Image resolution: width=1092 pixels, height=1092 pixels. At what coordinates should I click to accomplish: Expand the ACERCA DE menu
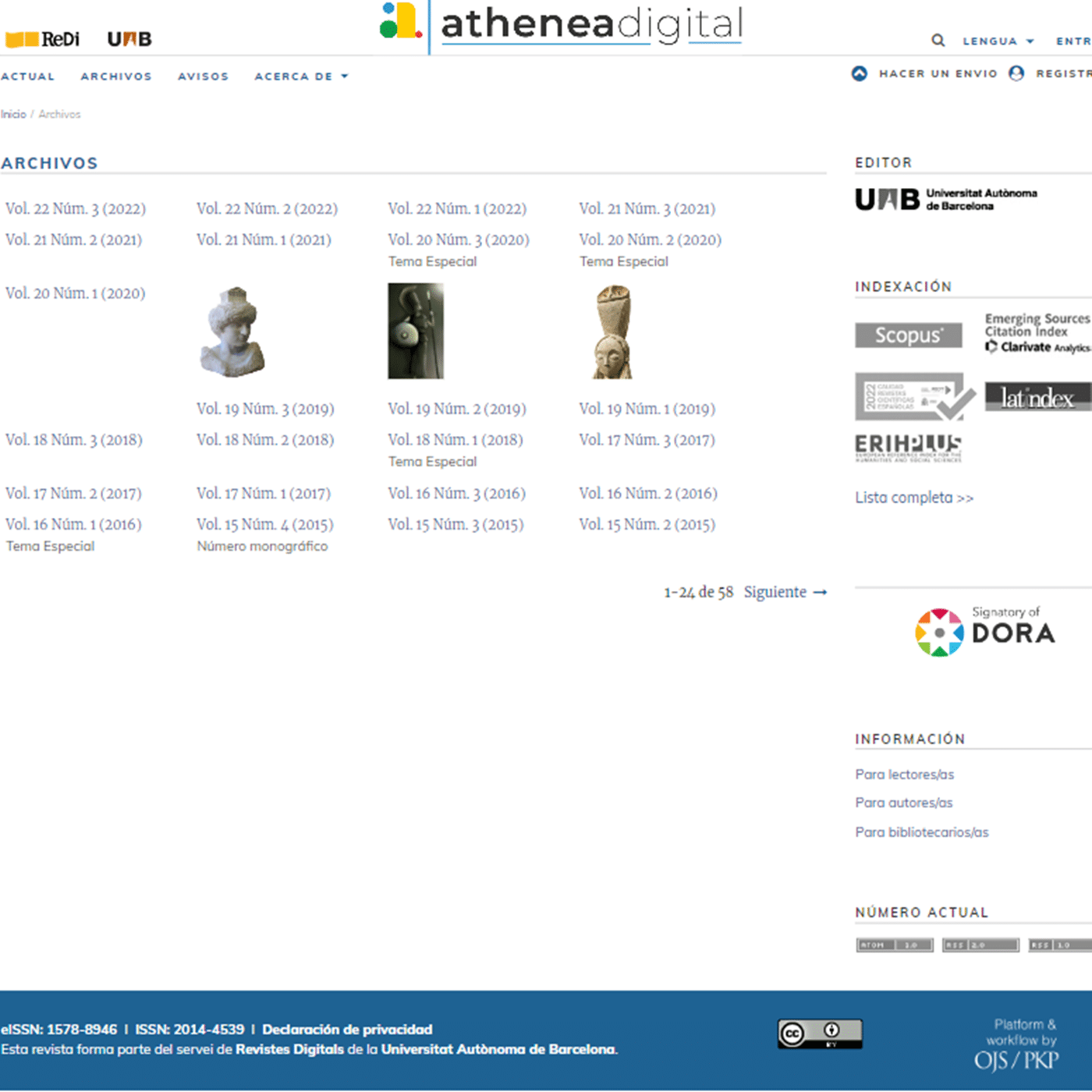[x=300, y=76]
